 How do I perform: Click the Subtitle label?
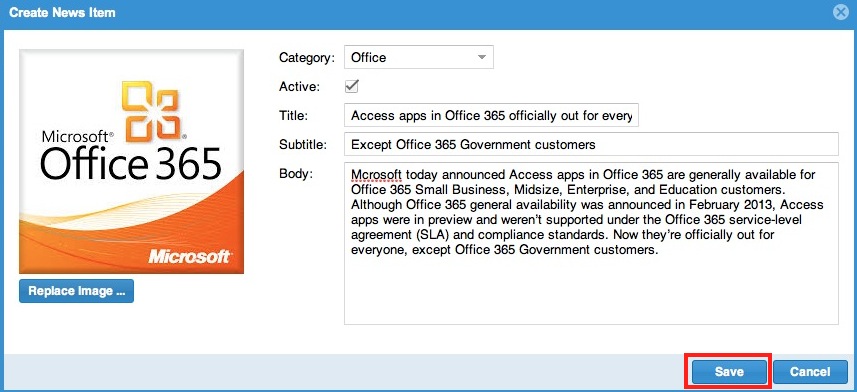pyautogui.click(x=303, y=145)
